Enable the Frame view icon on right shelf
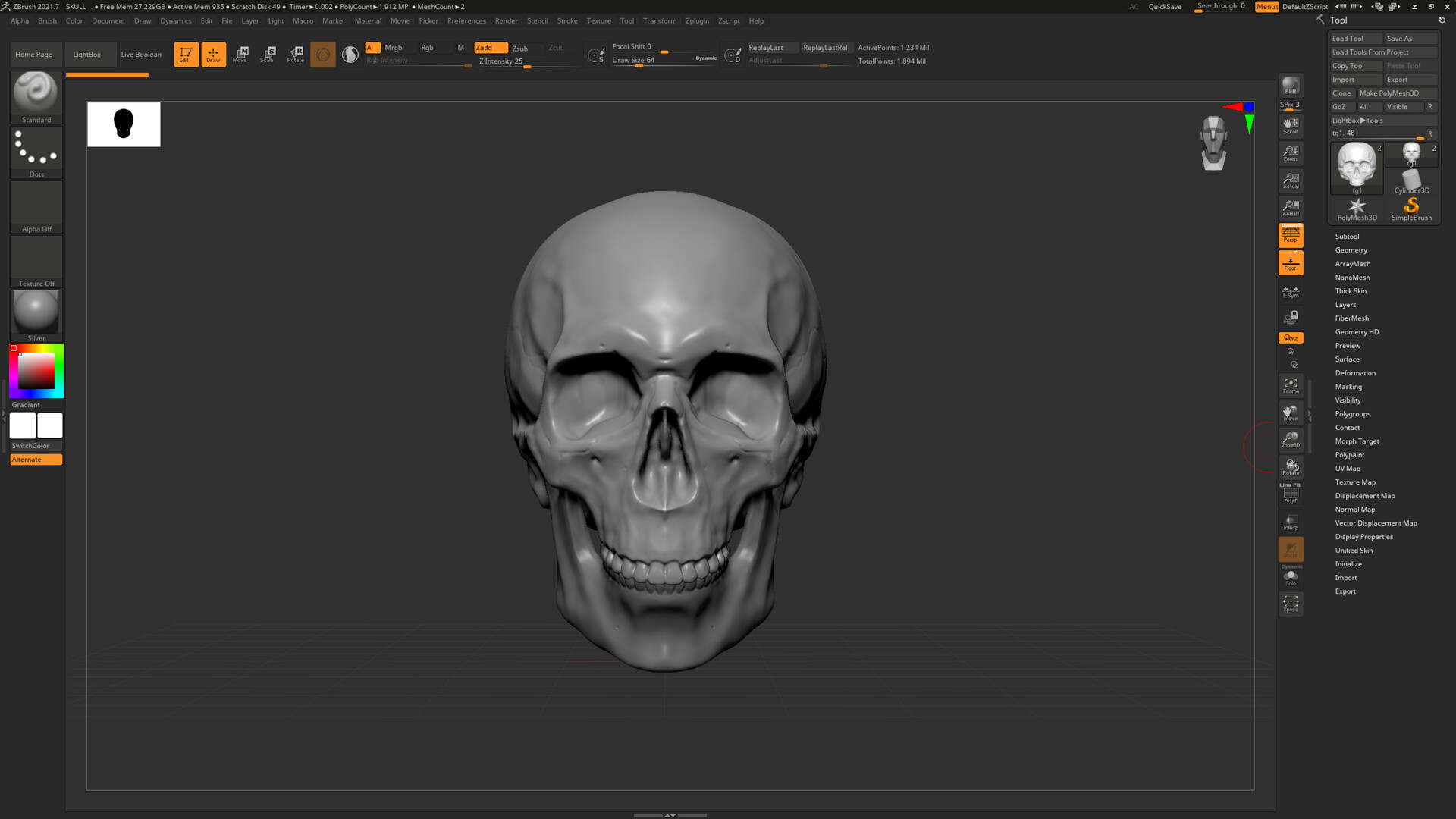The height and width of the screenshot is (819, 1456). click(1291, 385)
